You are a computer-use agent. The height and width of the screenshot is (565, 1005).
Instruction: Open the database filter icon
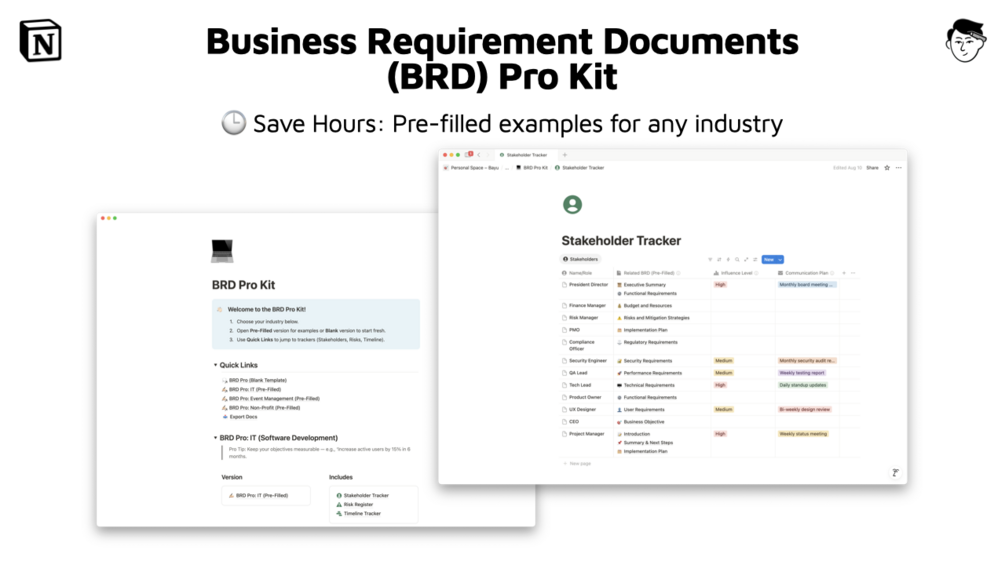[x=710, y=259]
